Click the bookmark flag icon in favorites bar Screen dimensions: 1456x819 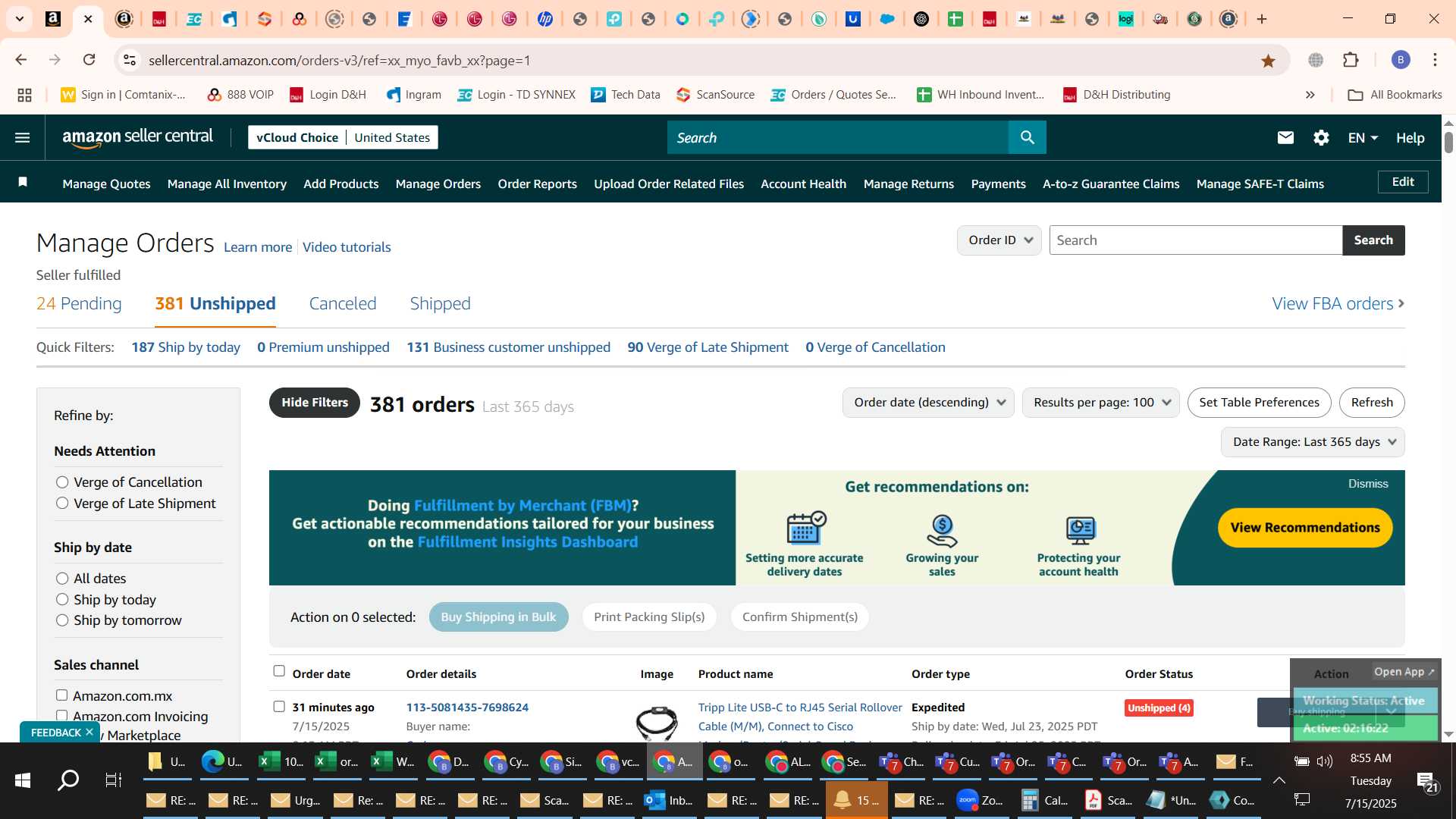23,182
